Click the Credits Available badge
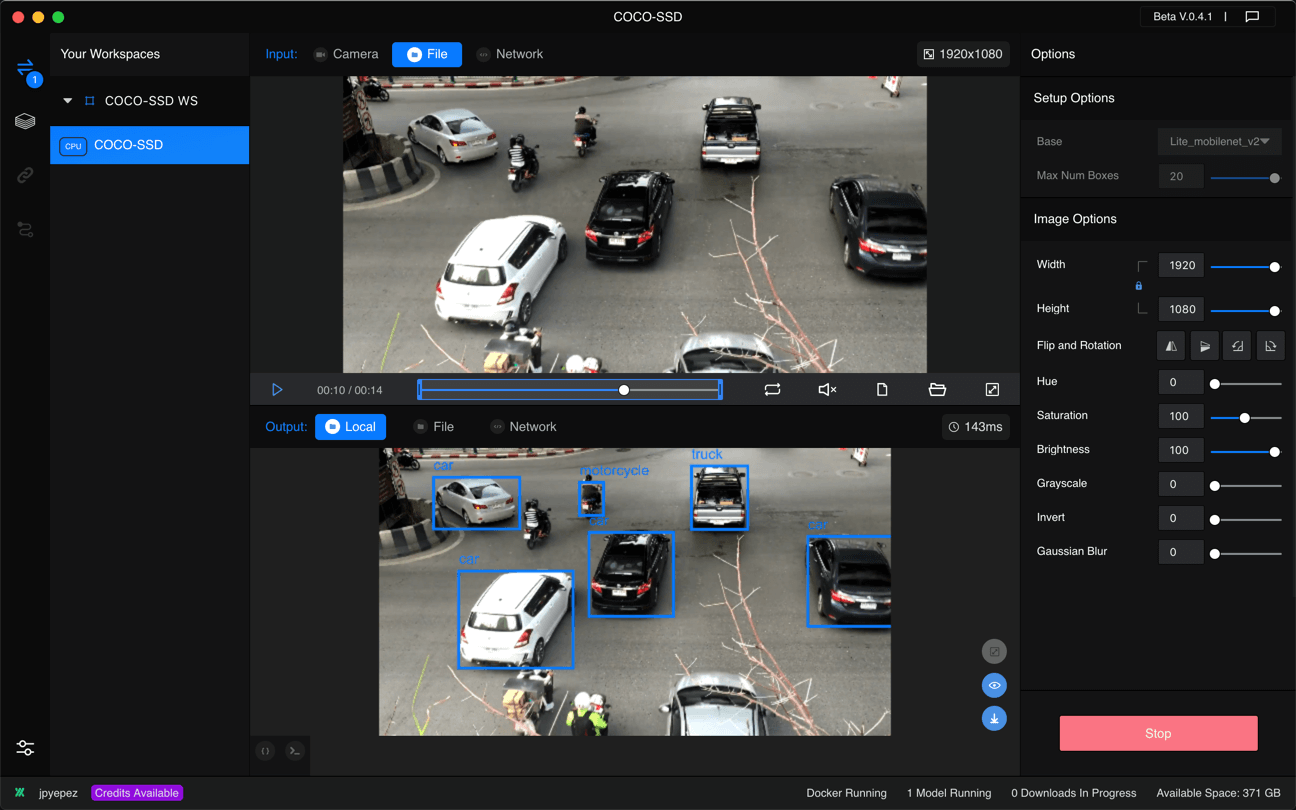 point(137,793)
